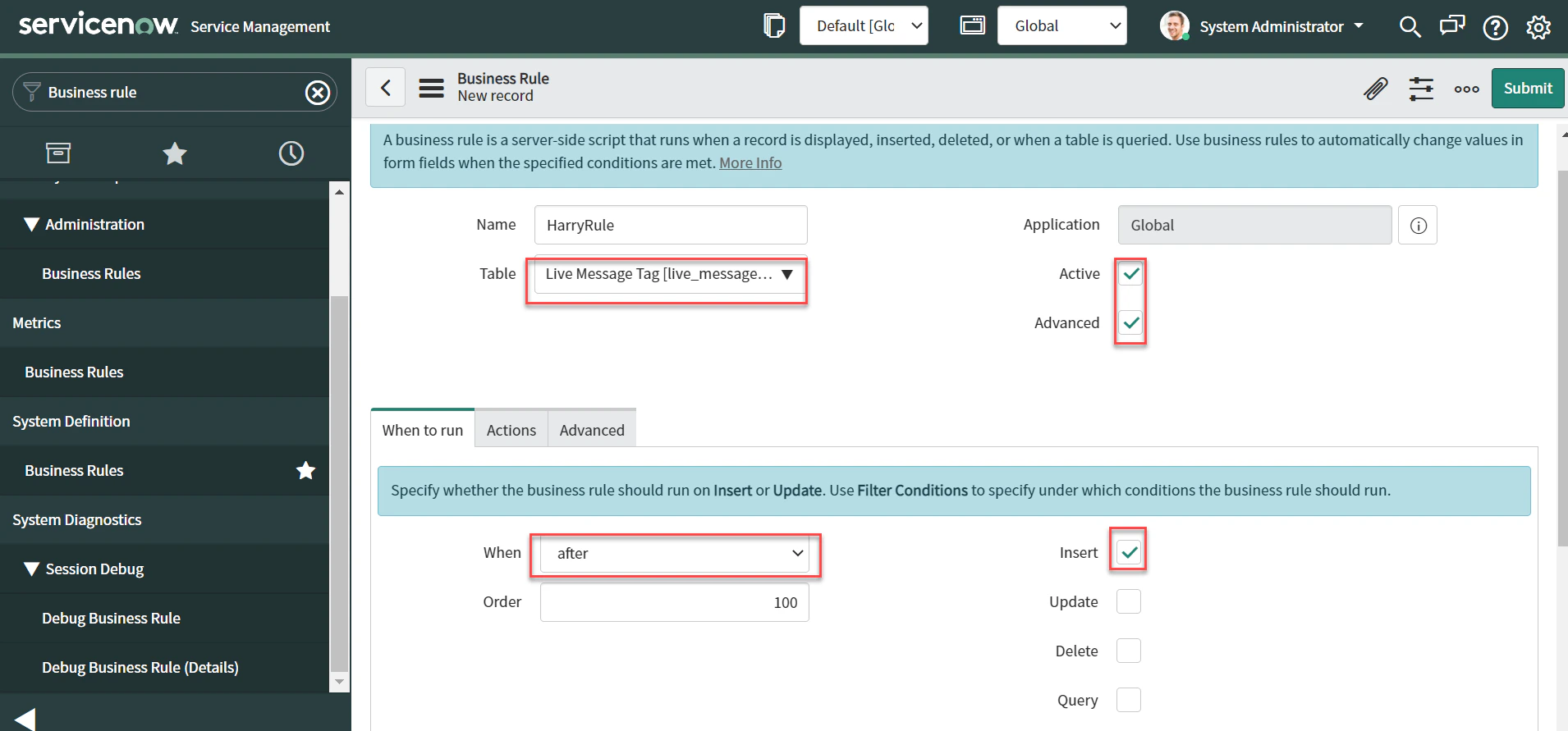This screenshot has height=731, width=1568.
Task: Show history clock tab
Action: click(291, 153)
